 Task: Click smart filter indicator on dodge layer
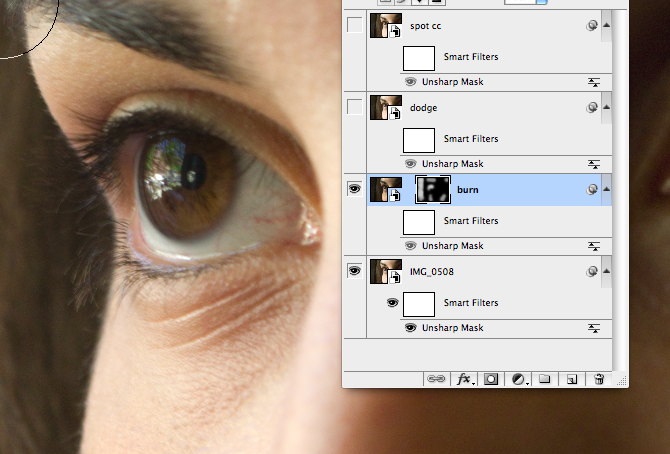point(592,107)
